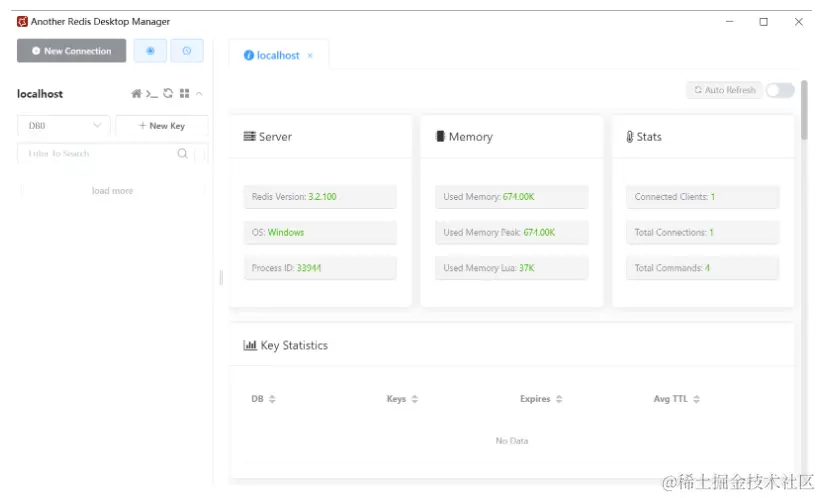
Task: Click the New Key button
Action: 162,126
